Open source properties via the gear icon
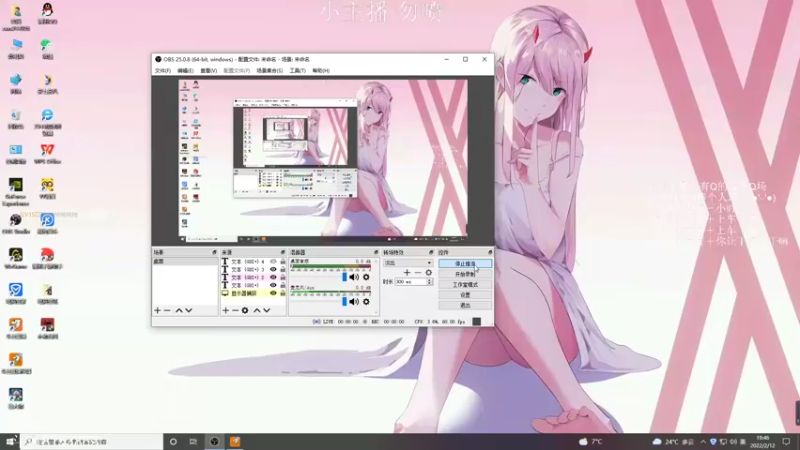 pyautogui.click(x=245, y=310)
